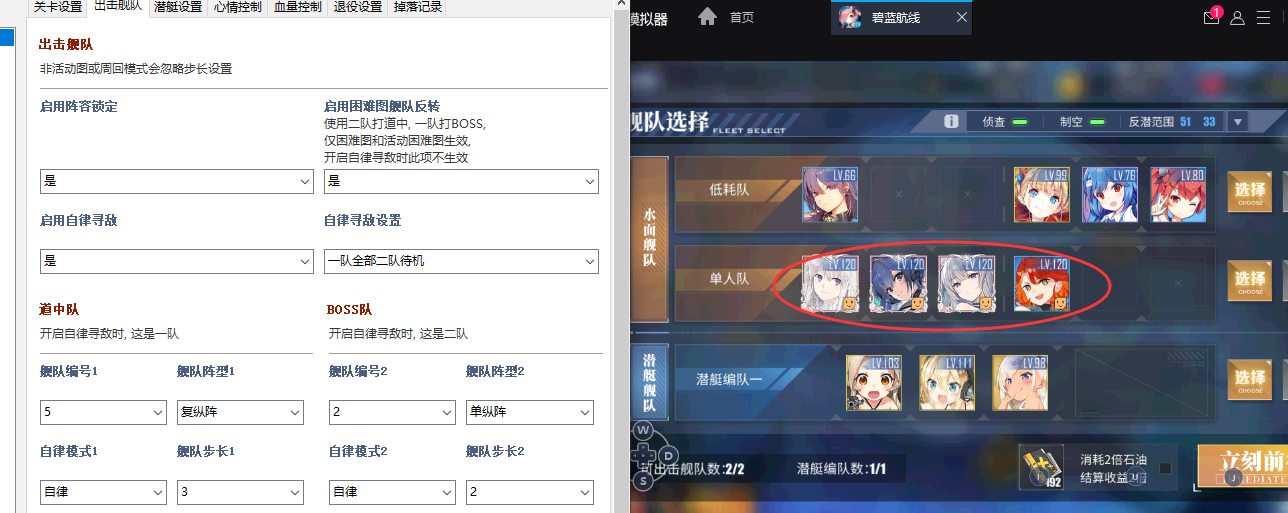Open the notifications mail icon with badge

click(1211, 17)
